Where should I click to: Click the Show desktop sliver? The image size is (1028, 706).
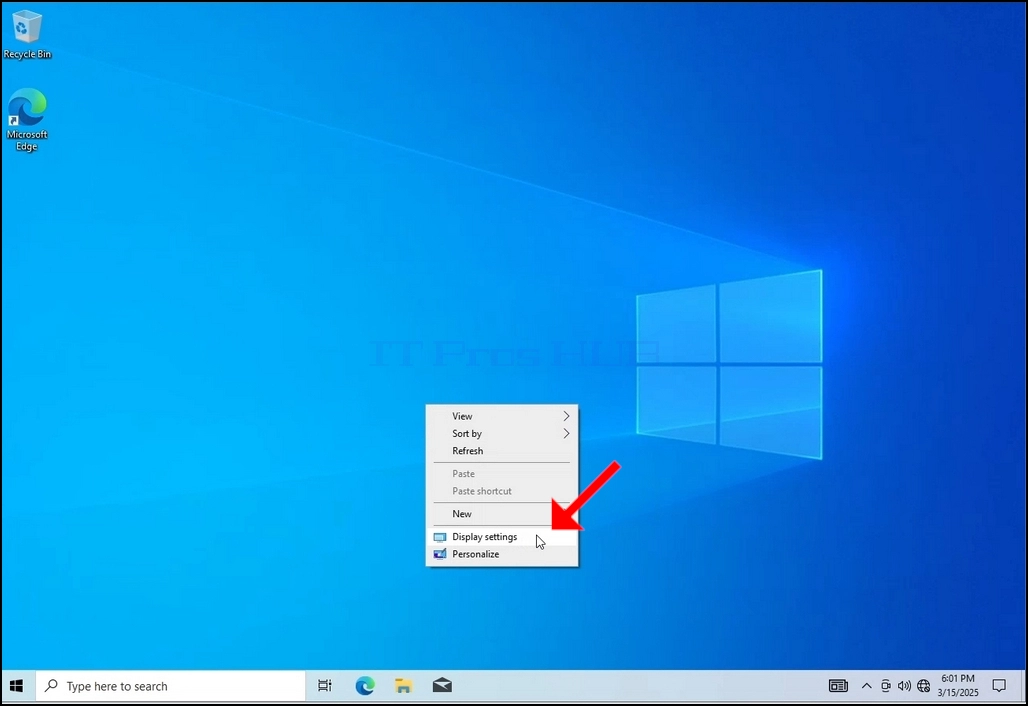coord(1024,686)
